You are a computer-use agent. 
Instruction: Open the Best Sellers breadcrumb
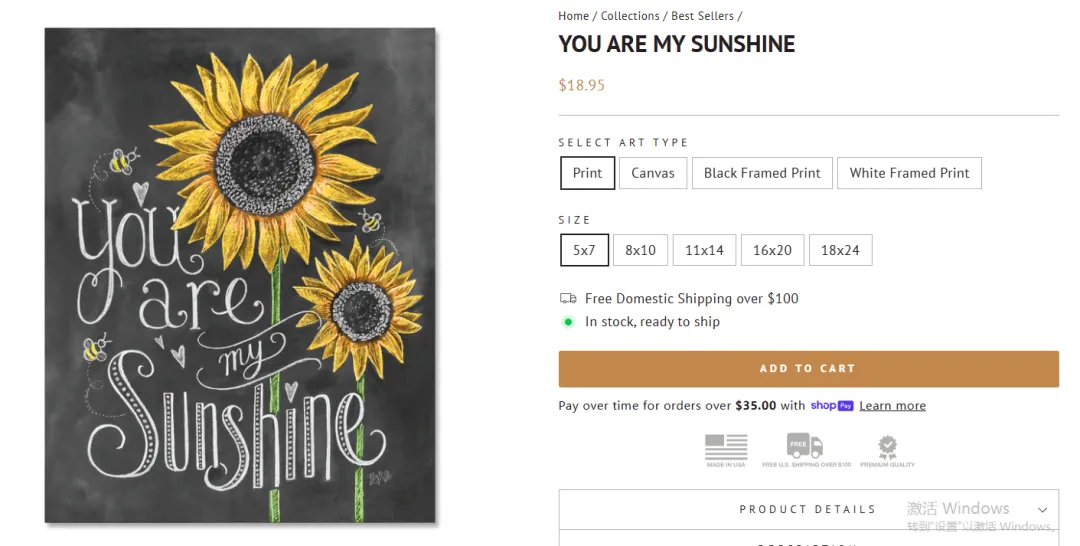coord(702,16)
